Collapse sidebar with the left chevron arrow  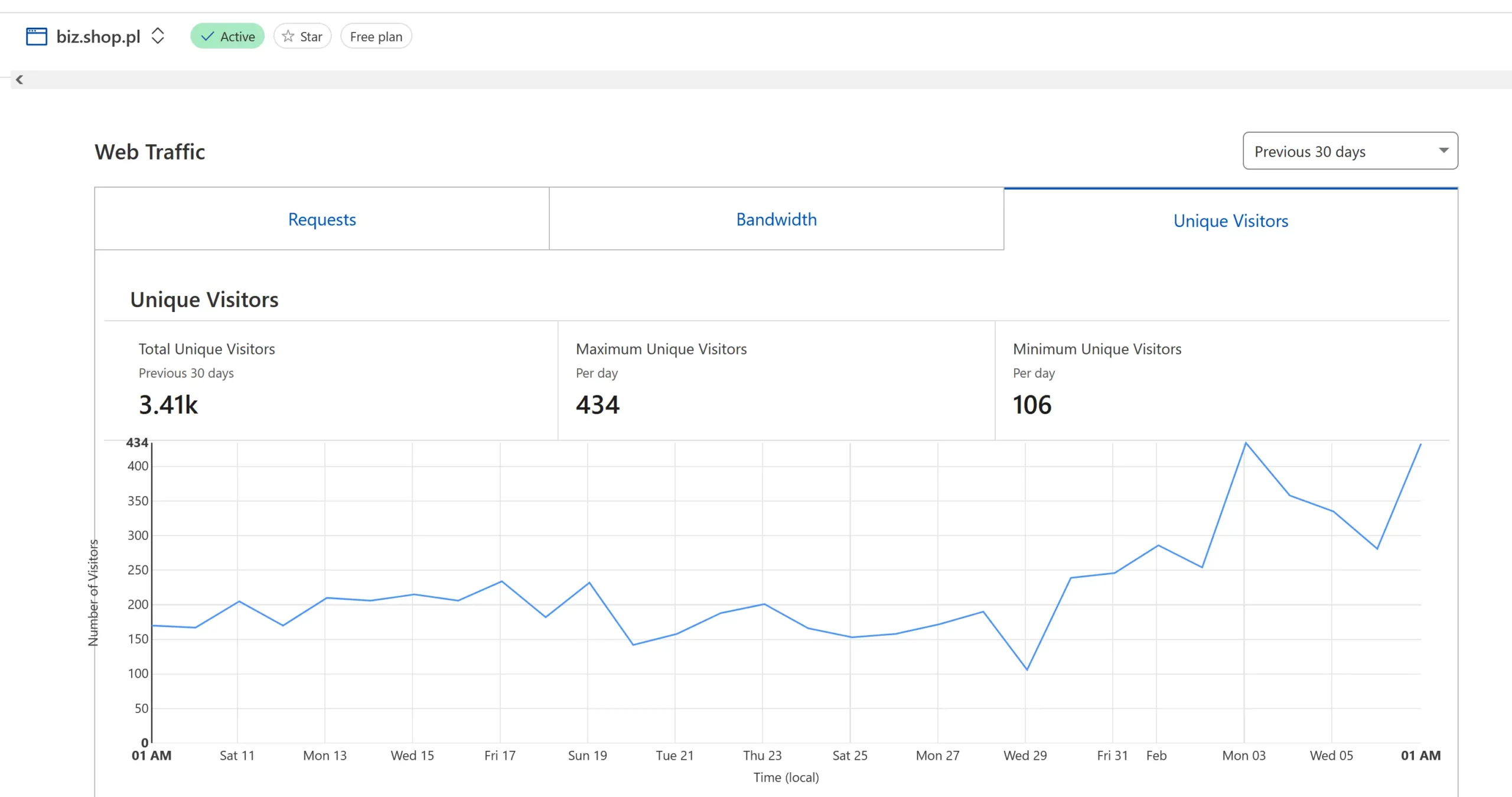pos(19,79)
